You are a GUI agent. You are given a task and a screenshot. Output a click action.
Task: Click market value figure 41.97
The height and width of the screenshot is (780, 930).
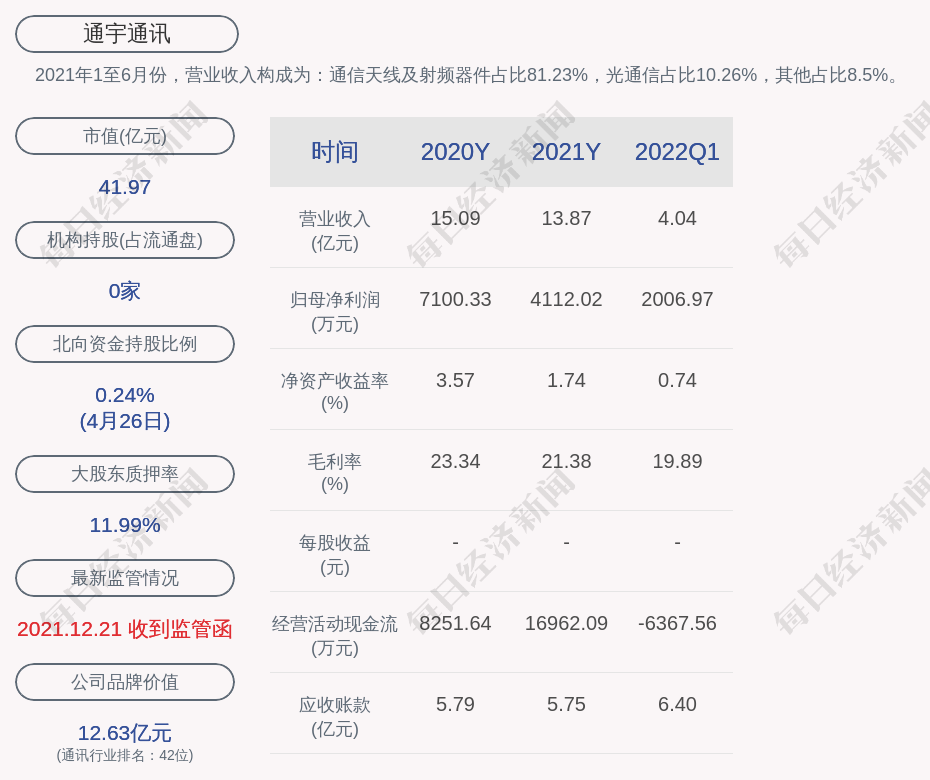[x=125, y=187]
